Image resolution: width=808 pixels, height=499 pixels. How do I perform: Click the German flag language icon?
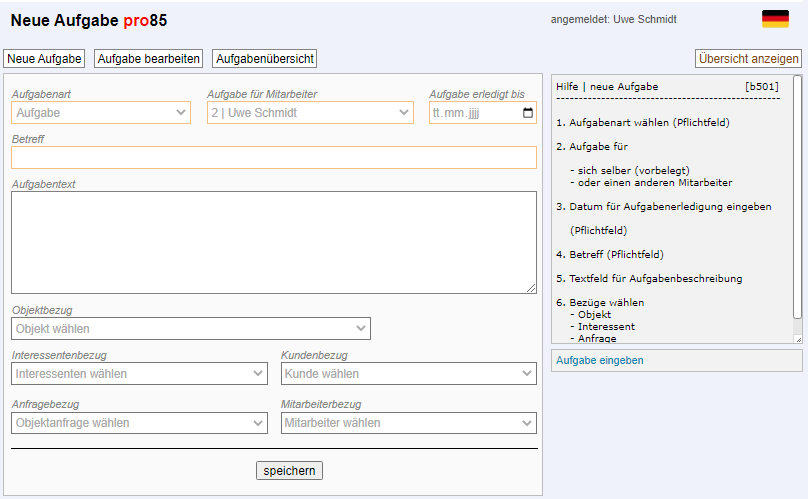pos(775,19)
